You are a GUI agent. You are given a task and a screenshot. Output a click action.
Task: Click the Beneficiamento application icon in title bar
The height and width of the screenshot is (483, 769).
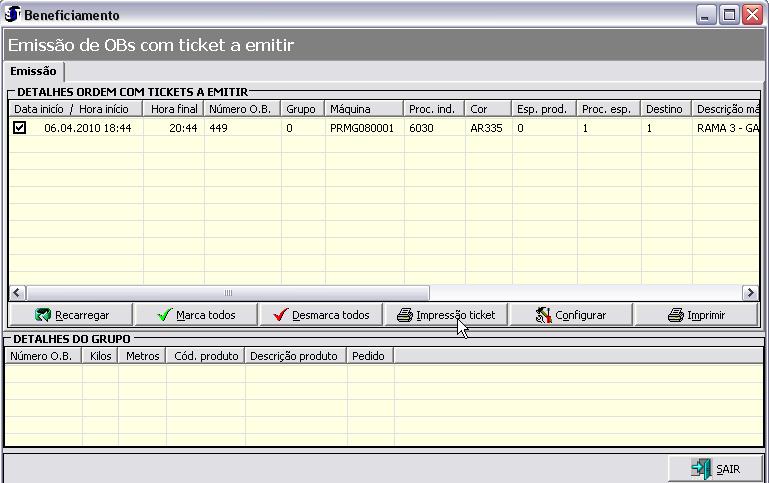12,15
